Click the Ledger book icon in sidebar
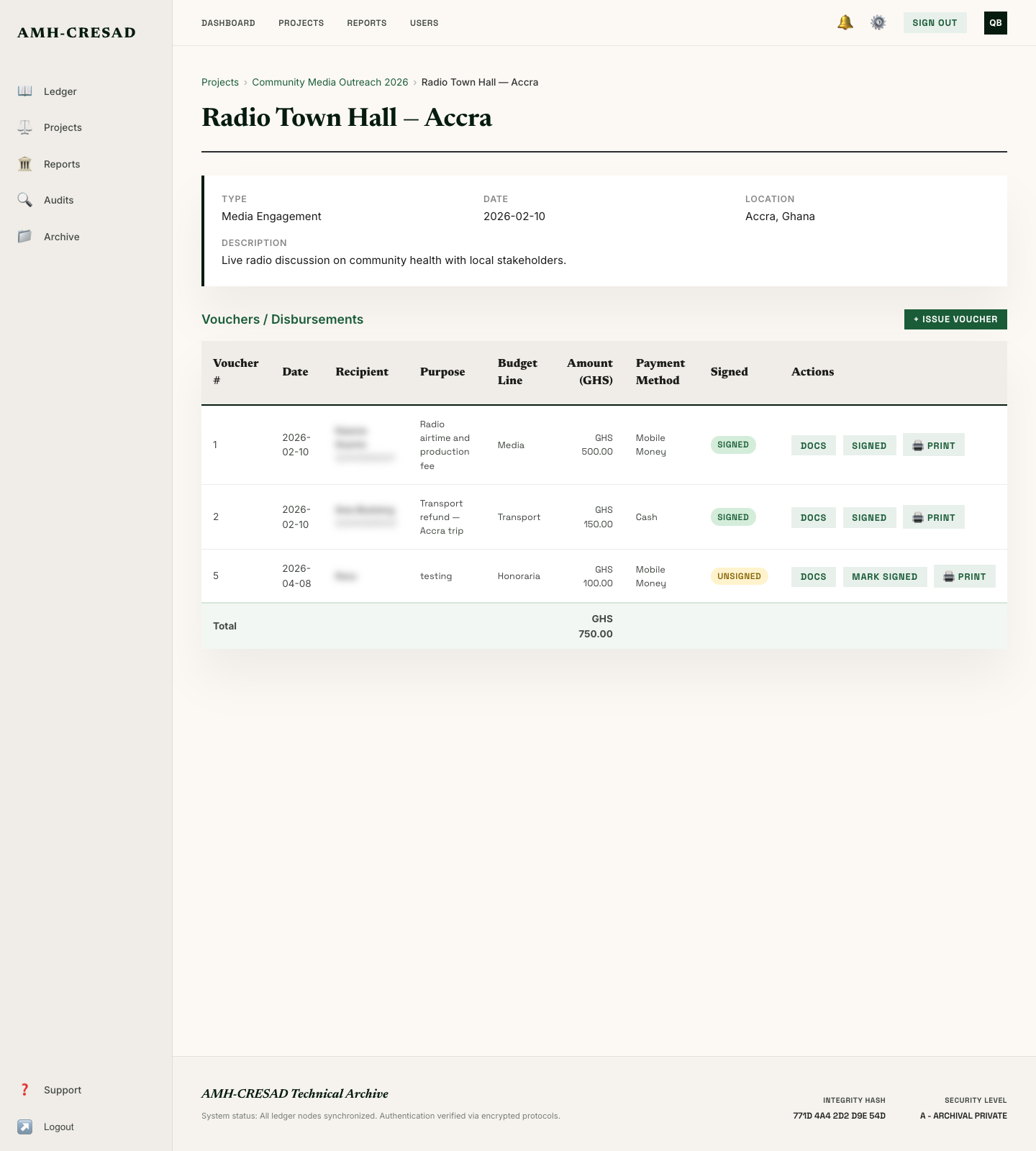Viewport: 1036px width, 1151px height. click(25, 91)
